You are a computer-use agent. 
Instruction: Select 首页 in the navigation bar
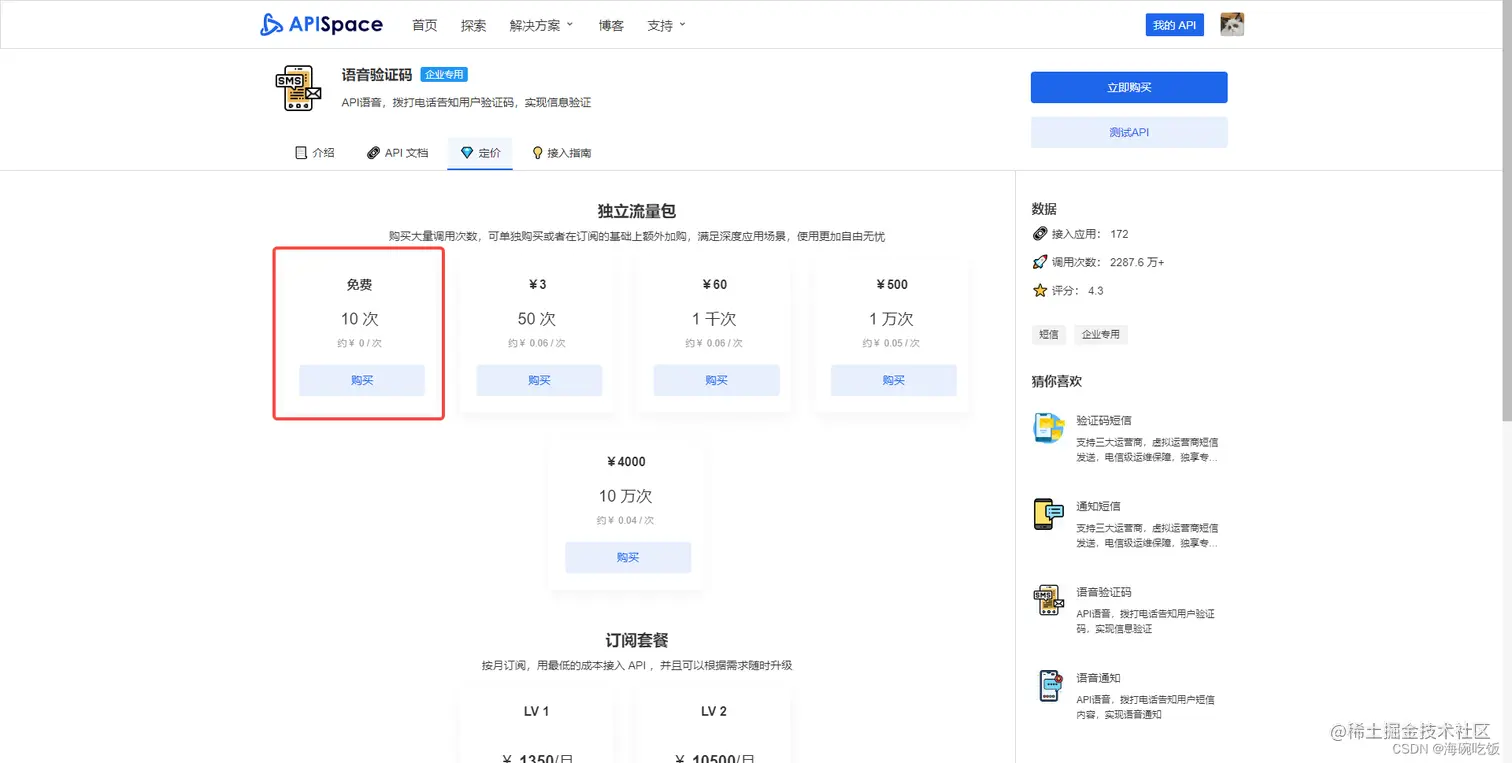tap(424, 25)
